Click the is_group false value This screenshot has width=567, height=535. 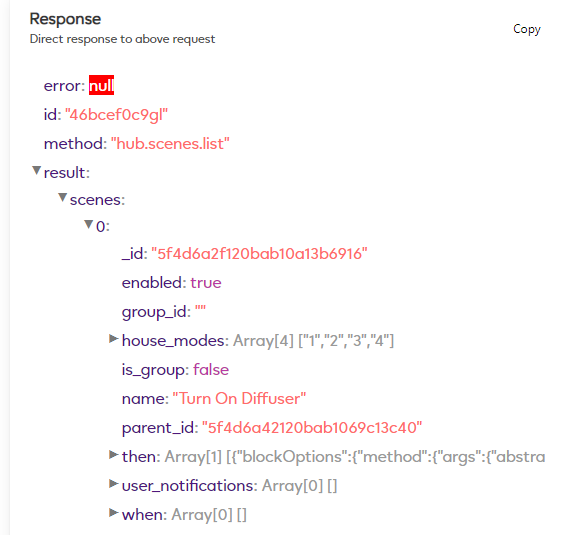click(211, 369)
